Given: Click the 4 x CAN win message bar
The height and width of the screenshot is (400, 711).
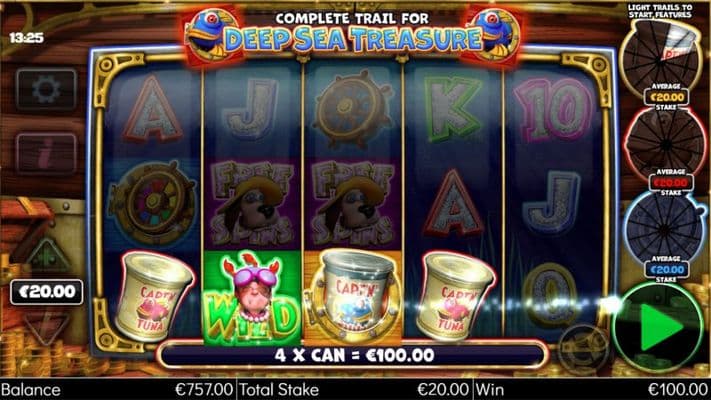Looking at the screenshot, I should pos(353,355).
